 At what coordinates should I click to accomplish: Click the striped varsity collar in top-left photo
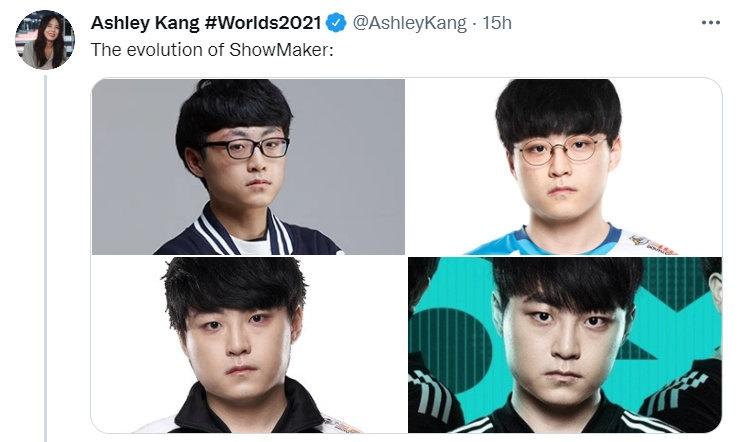tap(243, 231)
